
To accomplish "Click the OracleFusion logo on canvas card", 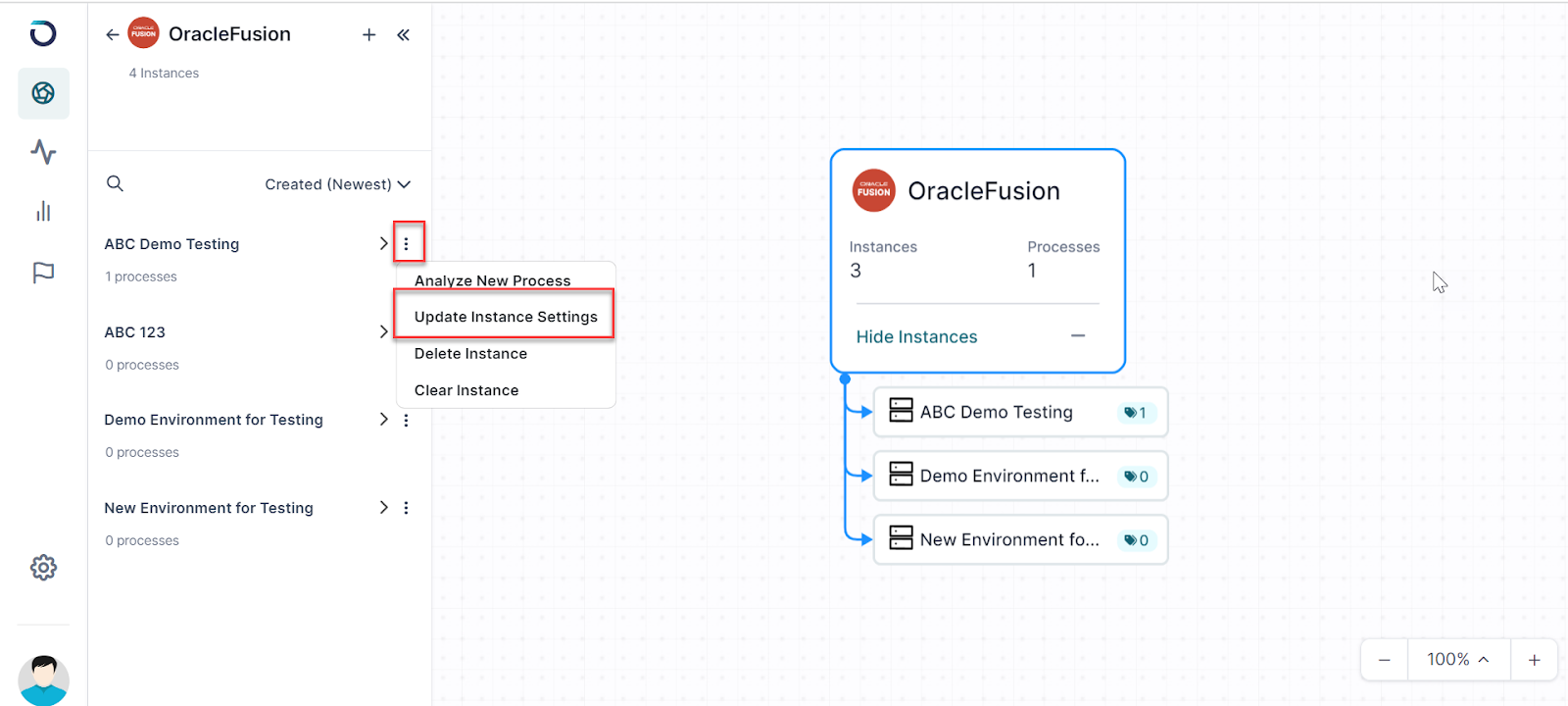I will [873, 191].
